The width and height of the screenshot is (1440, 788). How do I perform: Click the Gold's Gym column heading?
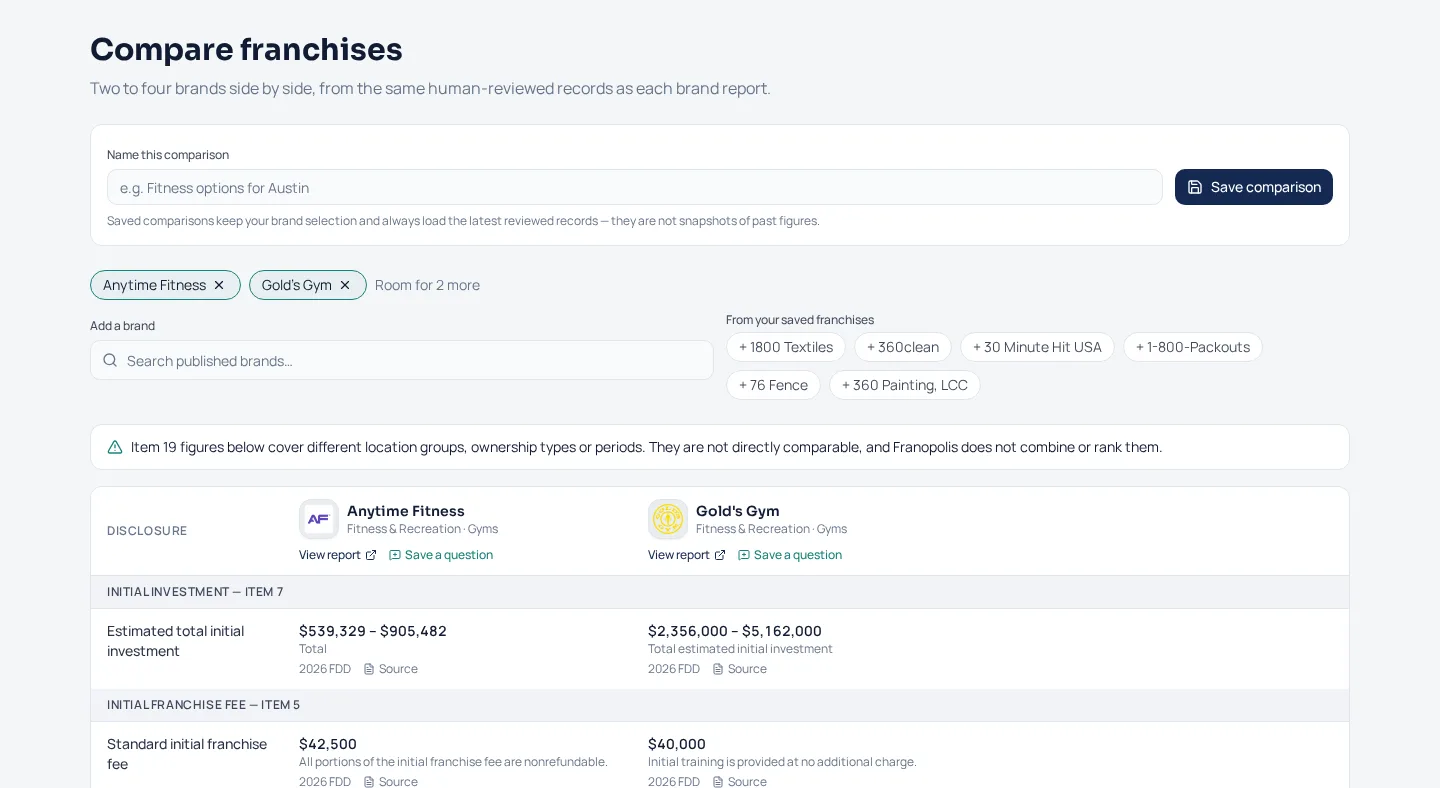click(x=738, y=511)
